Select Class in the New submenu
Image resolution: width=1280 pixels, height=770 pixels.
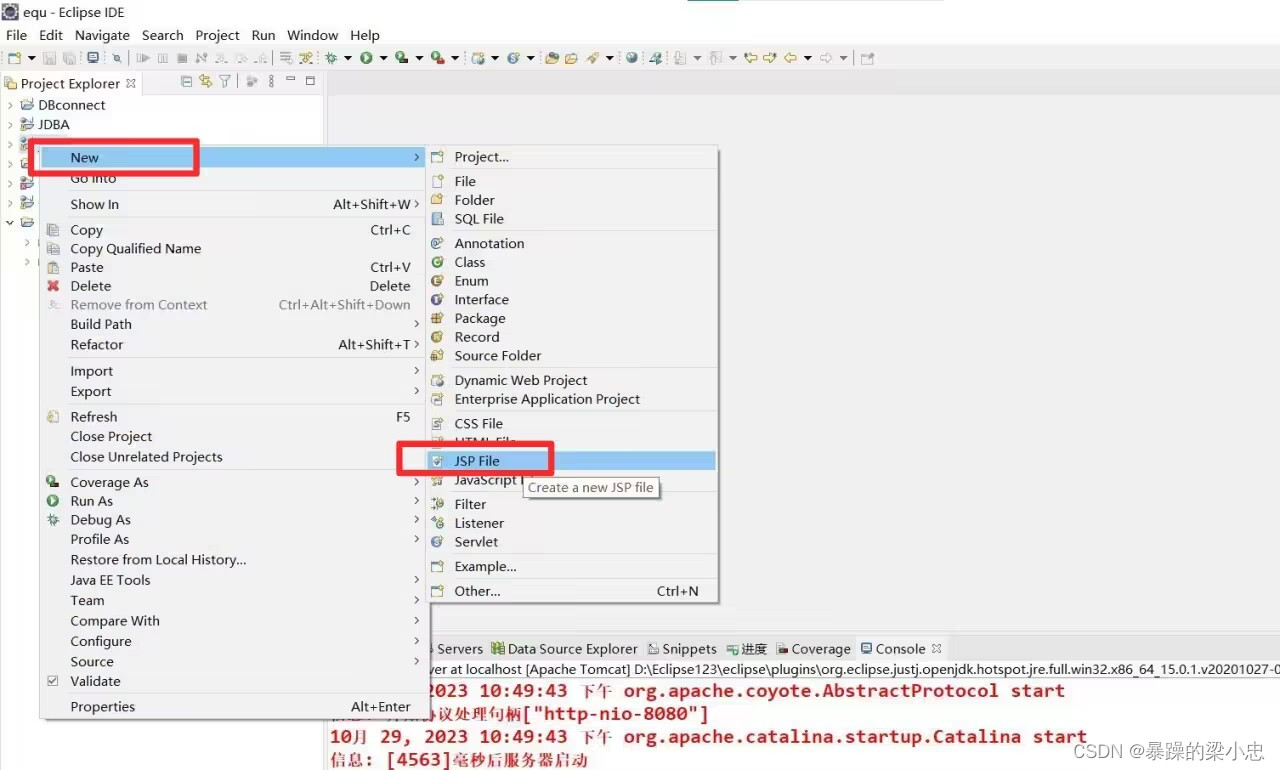click(572, 262)
